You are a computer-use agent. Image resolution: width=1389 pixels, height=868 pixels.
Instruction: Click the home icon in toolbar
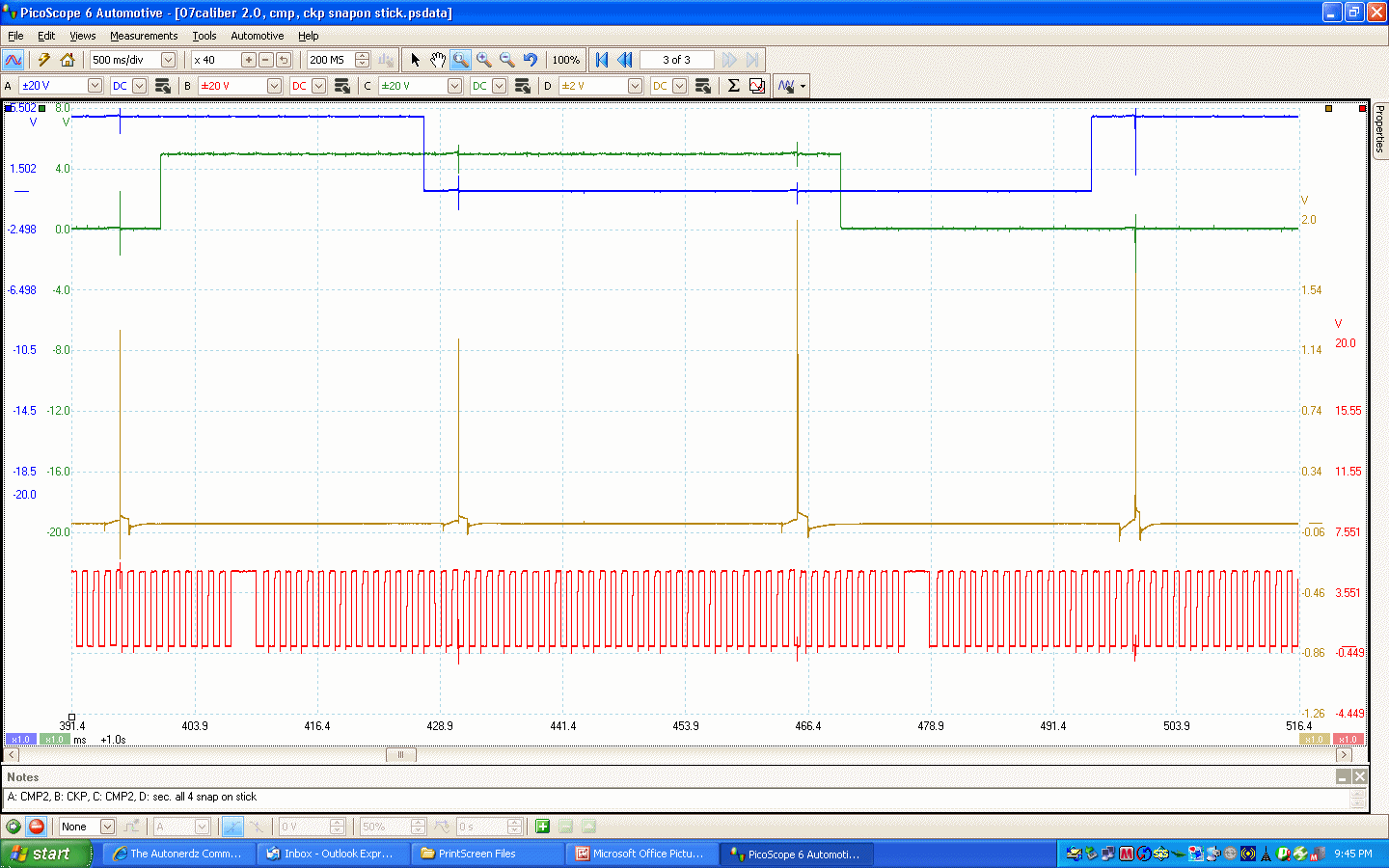67,60
